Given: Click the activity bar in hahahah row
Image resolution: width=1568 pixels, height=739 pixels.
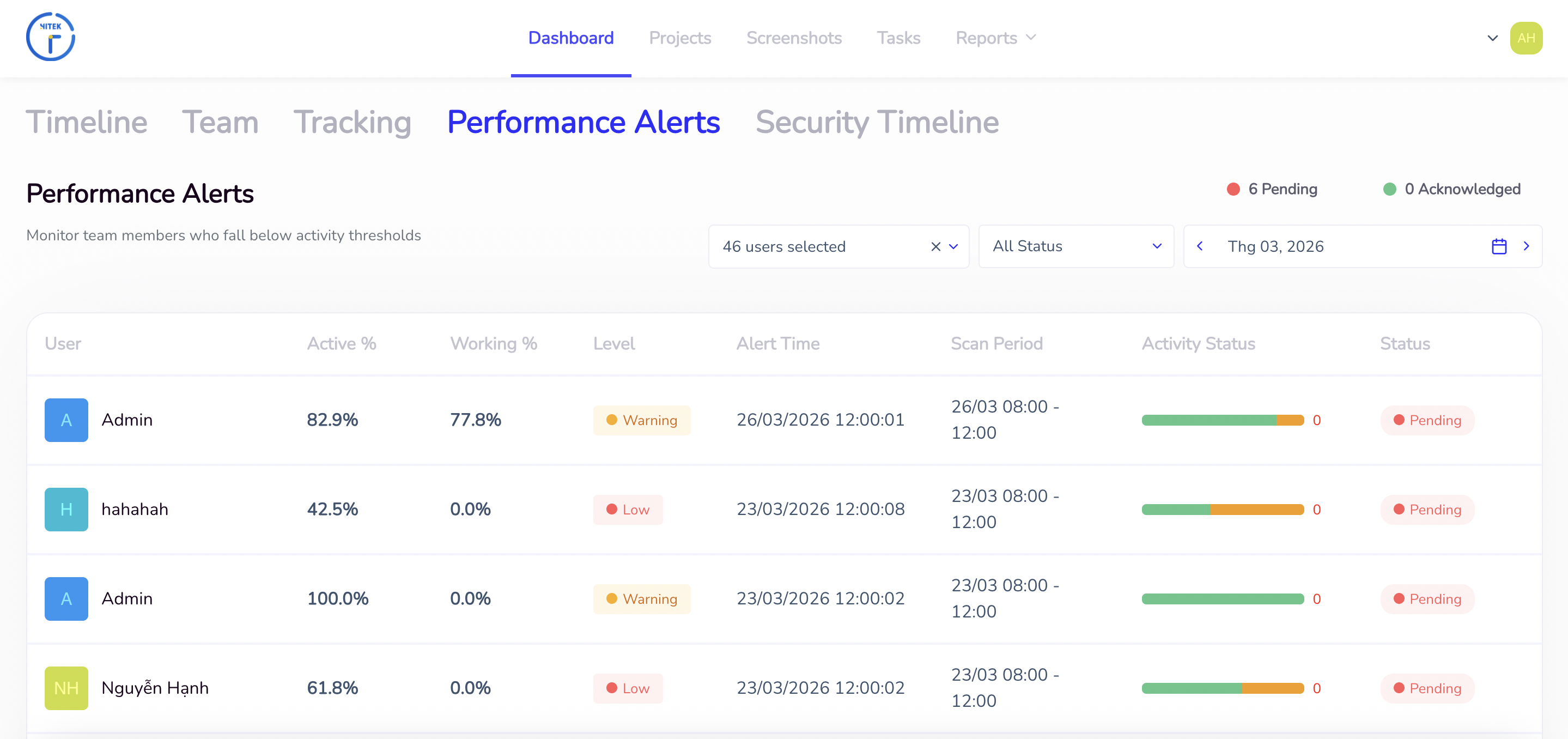Looking at the screenshot, I should pyautogui.click(x=1222, y=510).
